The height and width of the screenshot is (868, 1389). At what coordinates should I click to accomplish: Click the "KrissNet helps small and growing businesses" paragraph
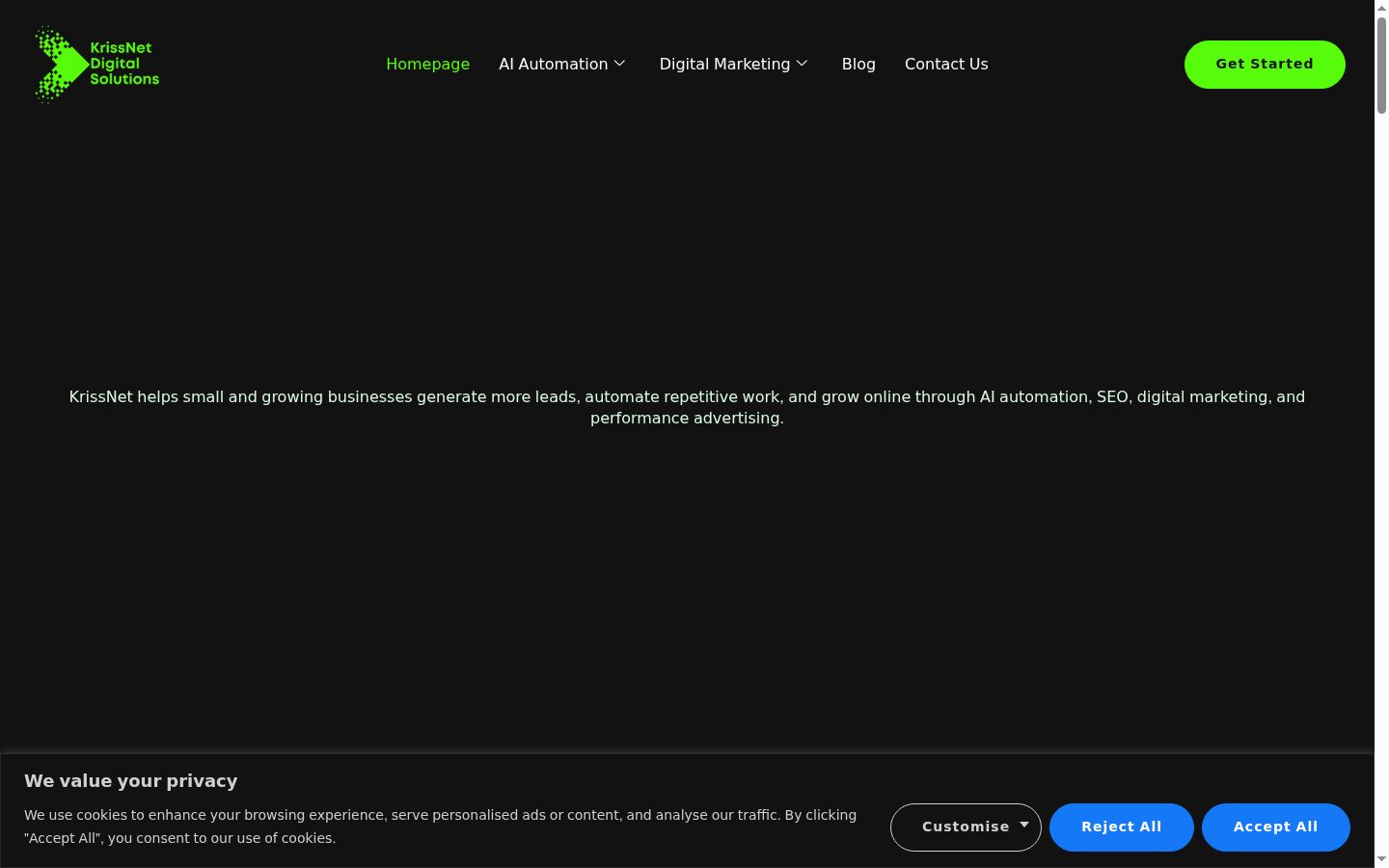687,407
